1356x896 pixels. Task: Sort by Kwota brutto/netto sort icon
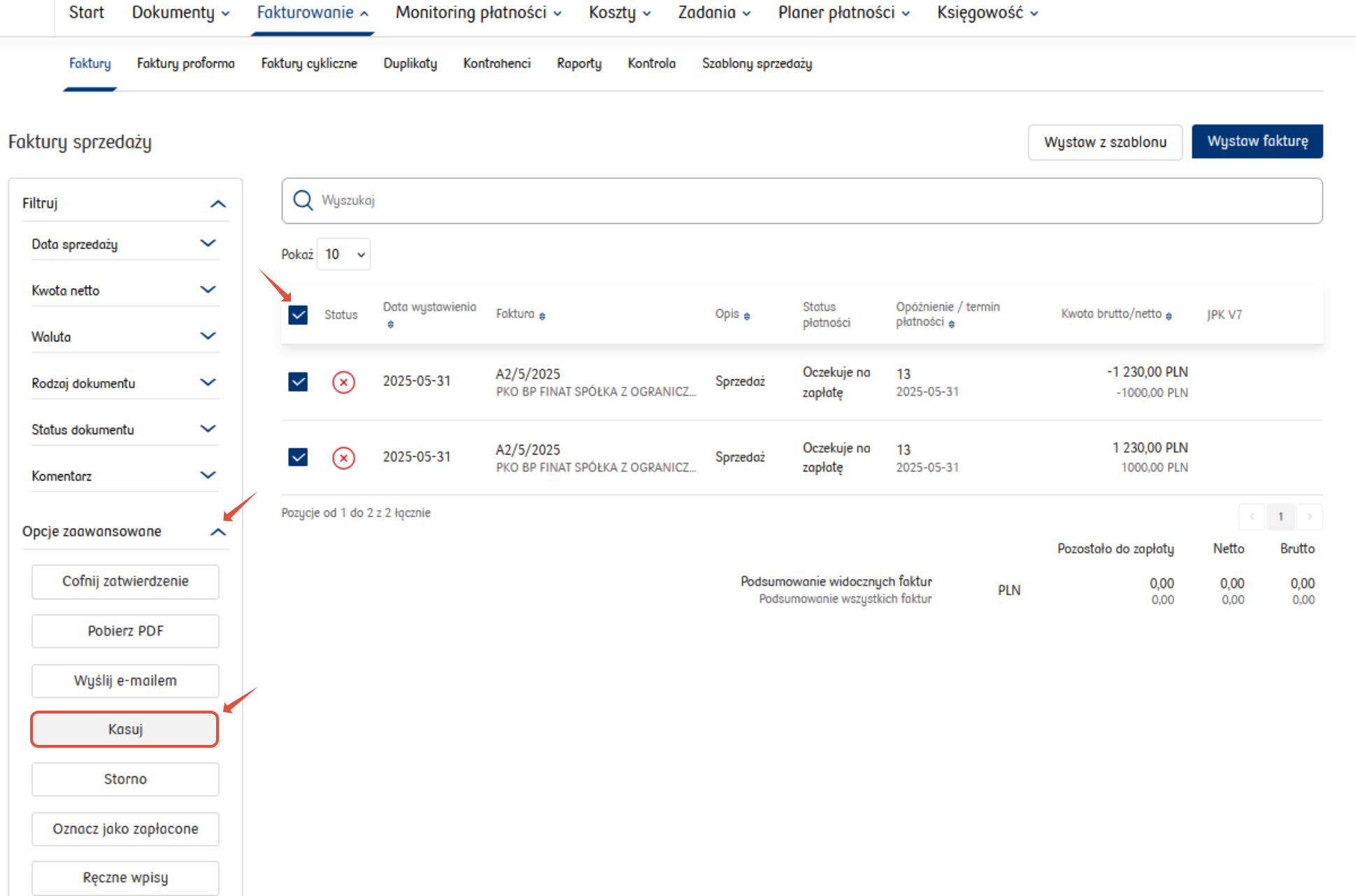(1169, 316)
